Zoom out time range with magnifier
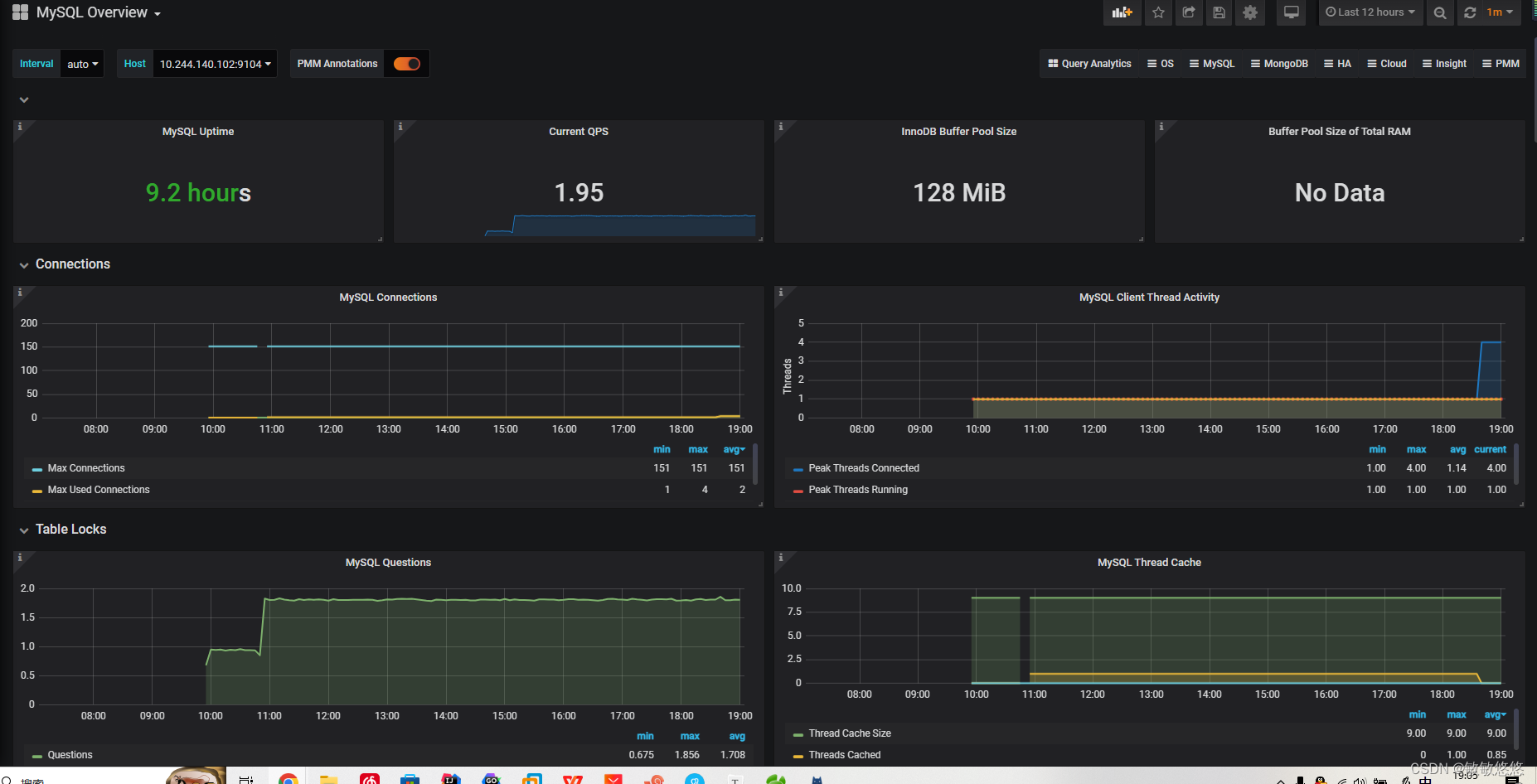The width and height of the screenshot is (1537, 784). [x=1440, y=12]
